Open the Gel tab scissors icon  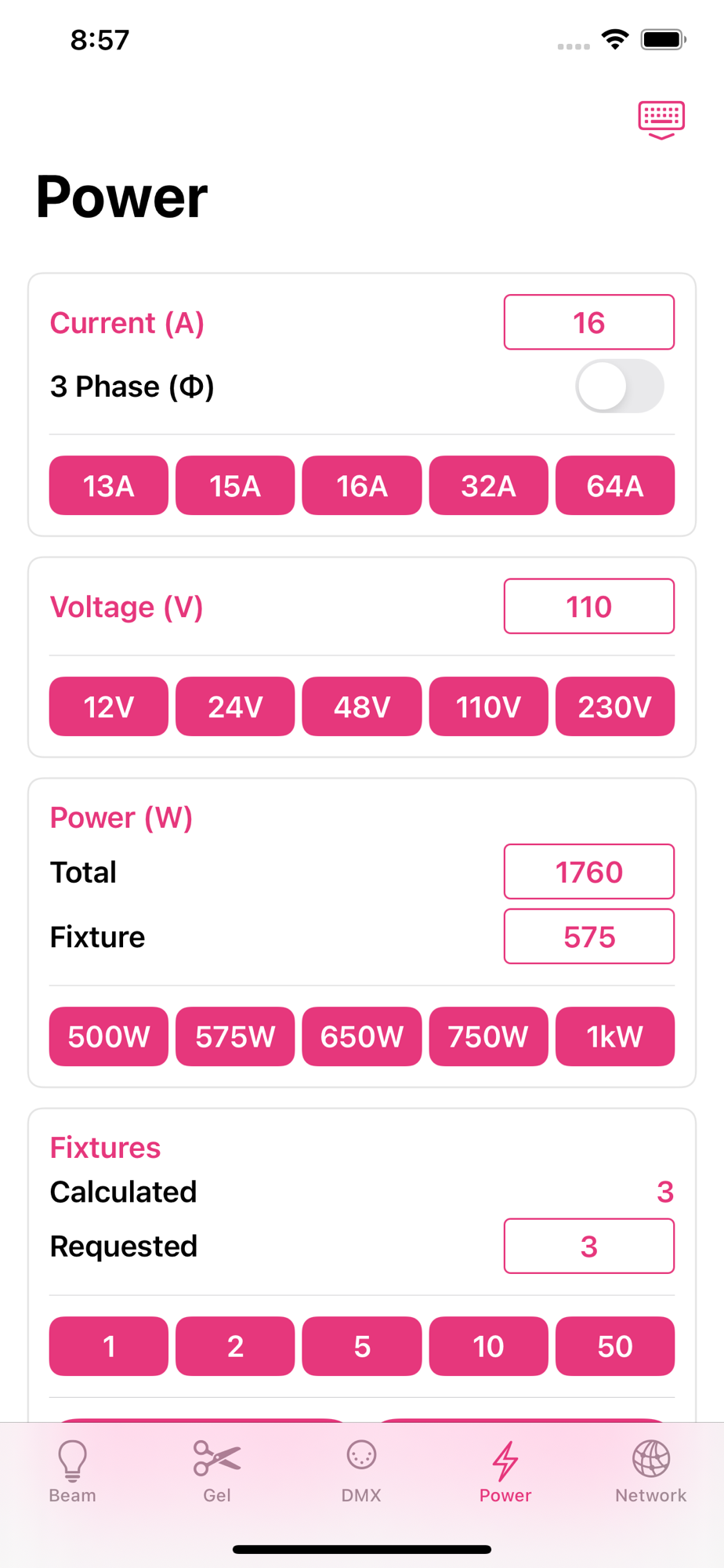[217, 1458]
